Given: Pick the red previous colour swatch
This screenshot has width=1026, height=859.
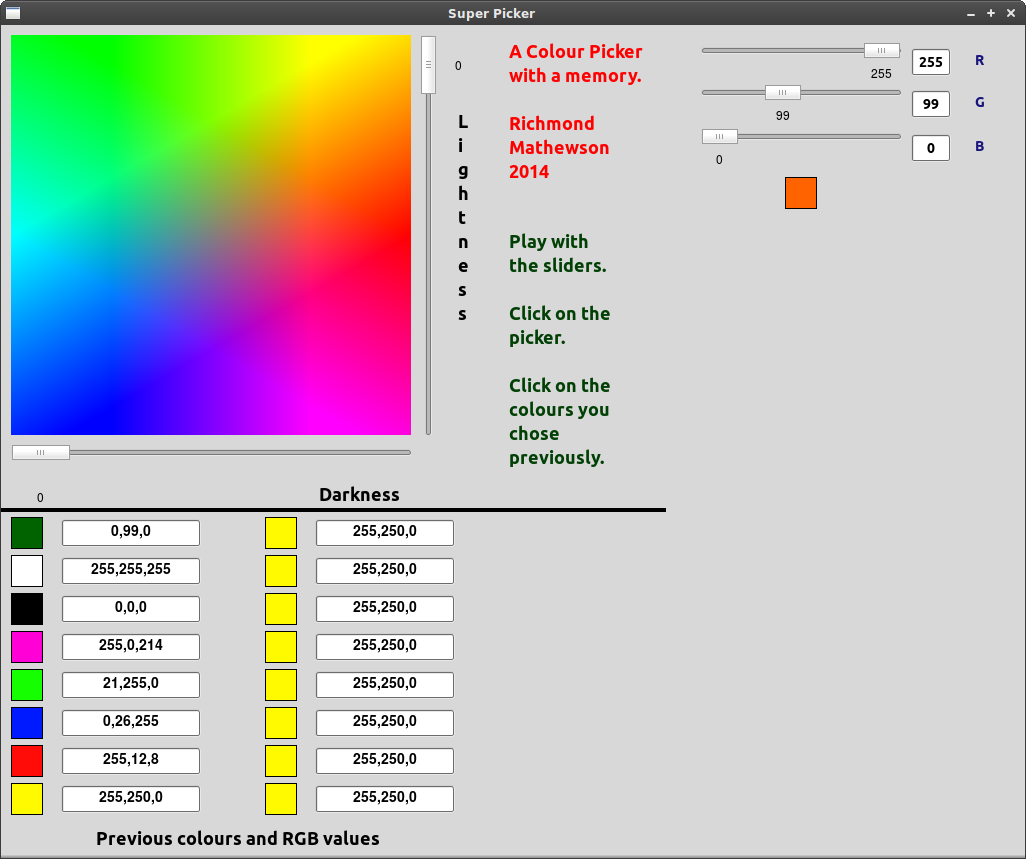Looking at the screenshot, I should point(27,761).
